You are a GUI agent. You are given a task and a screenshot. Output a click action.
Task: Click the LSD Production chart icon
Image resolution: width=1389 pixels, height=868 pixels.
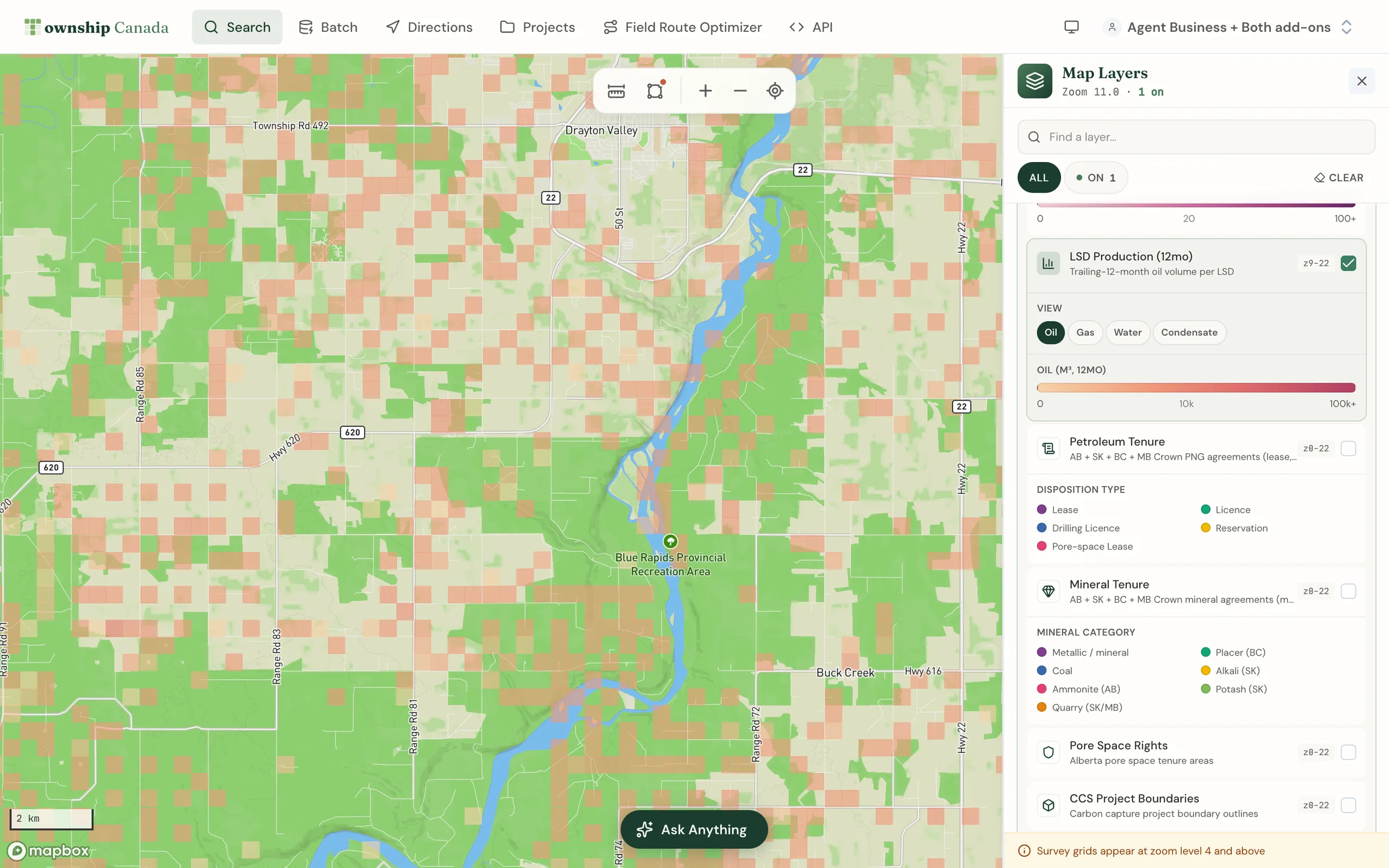1048,263
